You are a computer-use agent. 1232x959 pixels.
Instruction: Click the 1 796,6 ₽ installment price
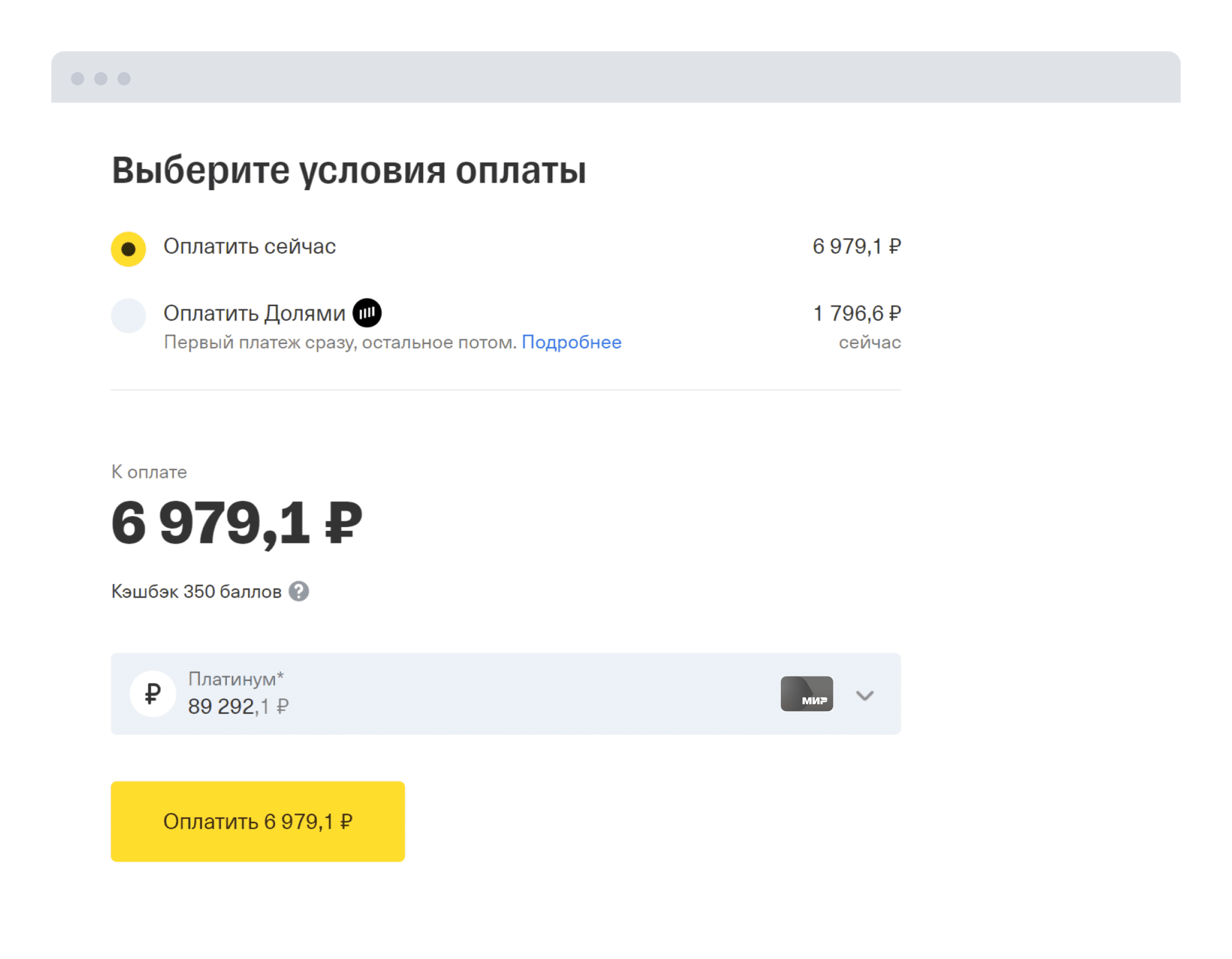[856, 314]
